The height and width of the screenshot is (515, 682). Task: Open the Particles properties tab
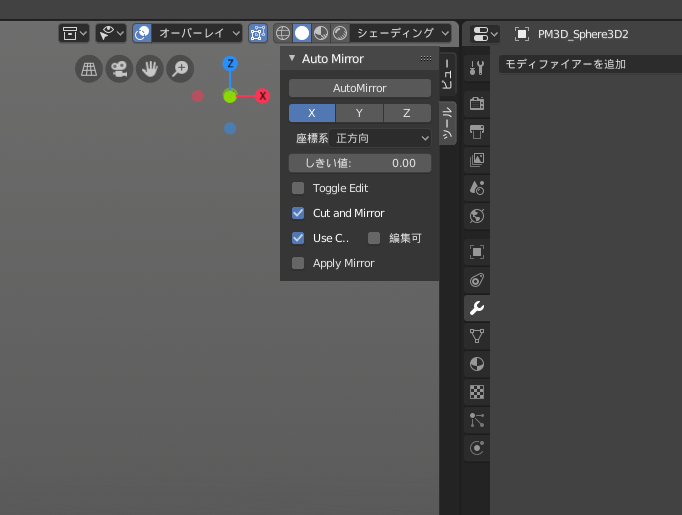[x=477, y=420]
